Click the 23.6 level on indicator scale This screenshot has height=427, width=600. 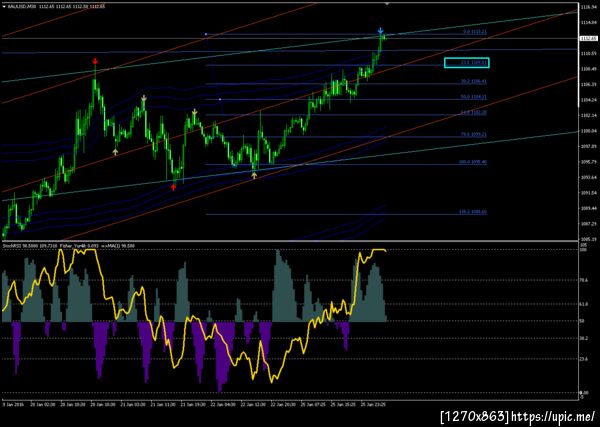click(584, 359)
